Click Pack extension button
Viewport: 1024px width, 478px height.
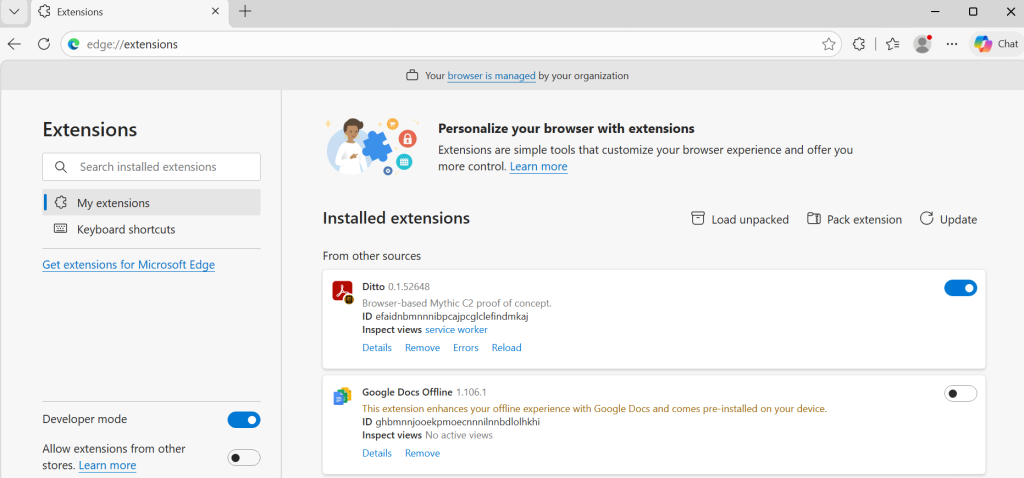854,219
